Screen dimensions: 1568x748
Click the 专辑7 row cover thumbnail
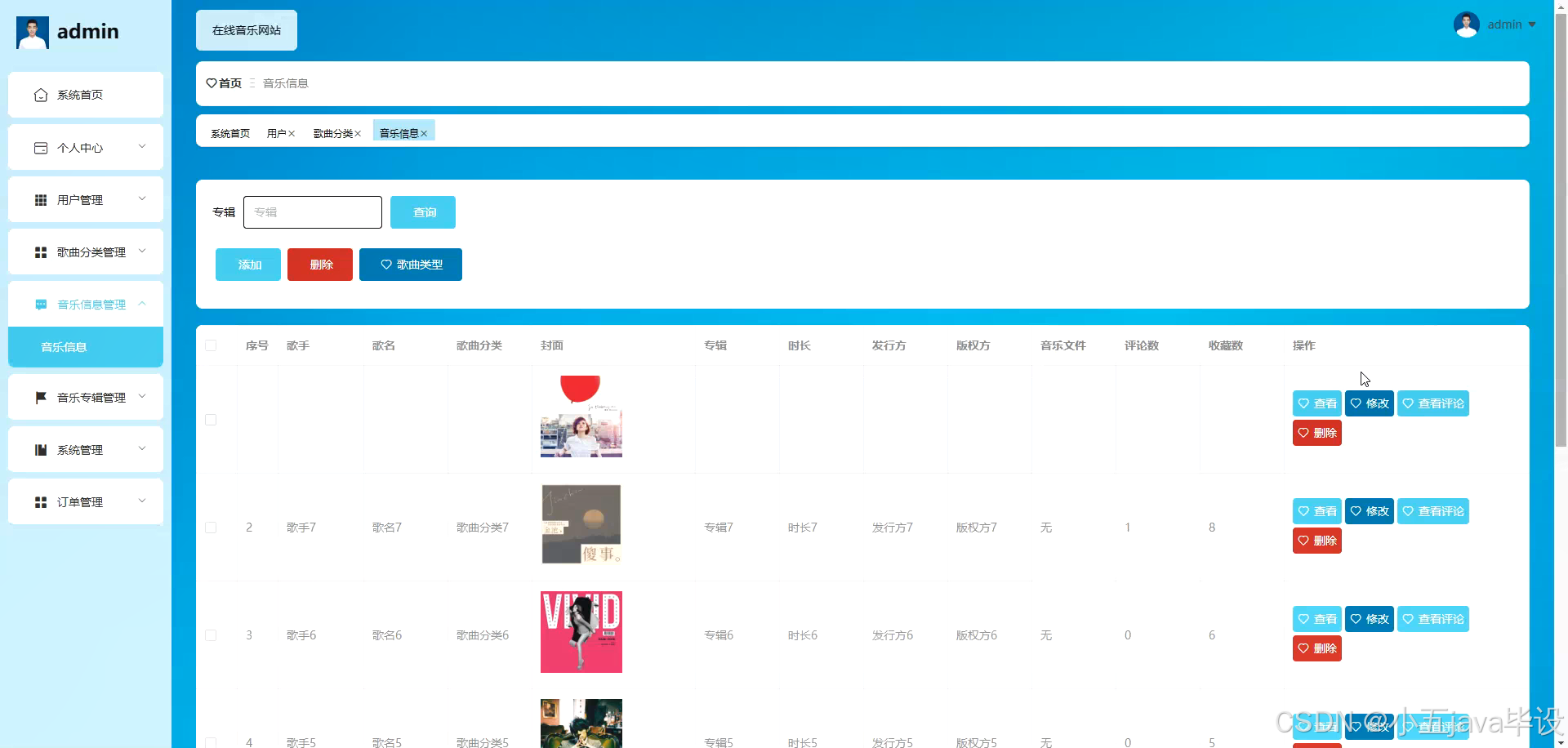pos(581,524)
